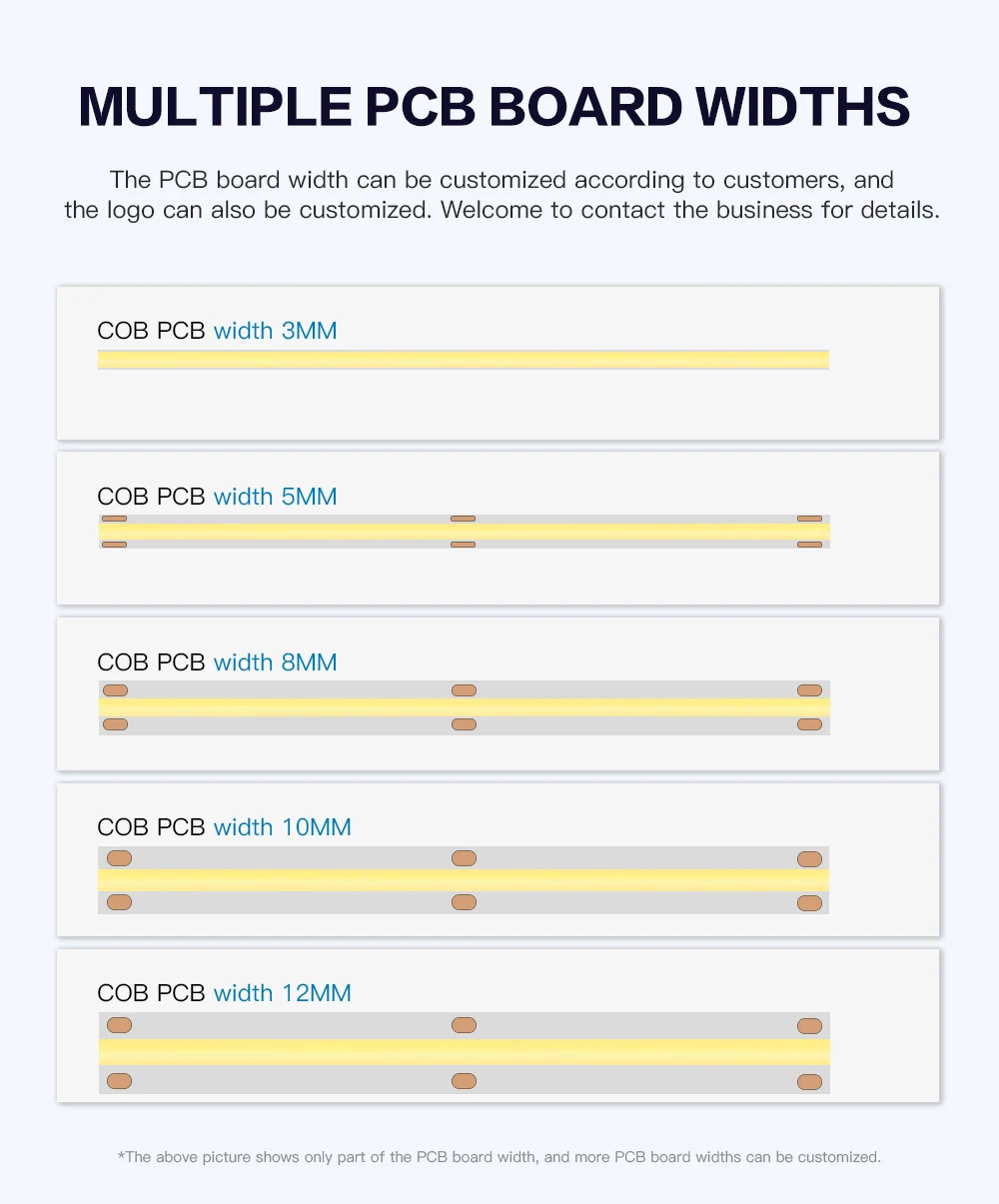Click the bottom-middle copper pad on the 10MM strip
999x1204 pixels.
click(x=464, y=902)
